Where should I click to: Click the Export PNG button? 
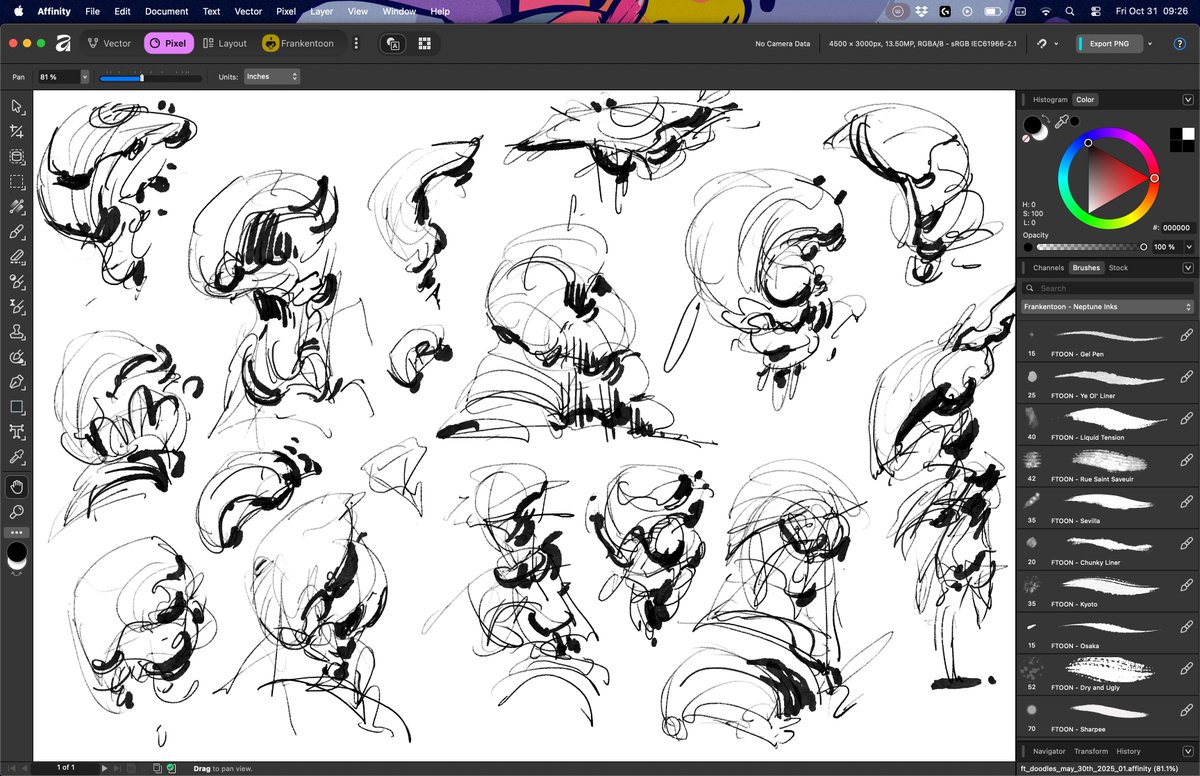1109,44
